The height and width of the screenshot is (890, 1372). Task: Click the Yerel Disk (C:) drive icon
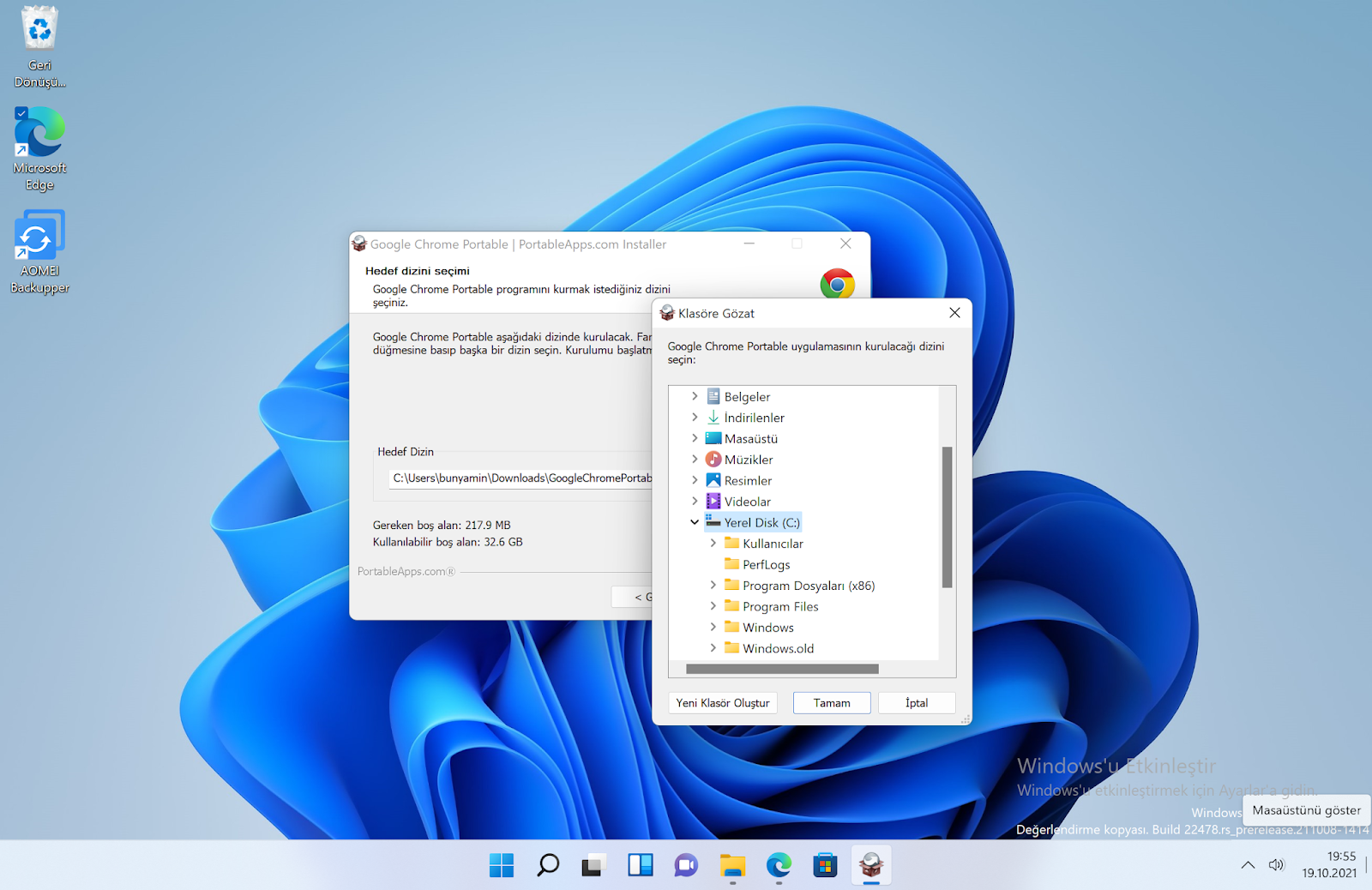pyautogui.click(x=713, y=522)
